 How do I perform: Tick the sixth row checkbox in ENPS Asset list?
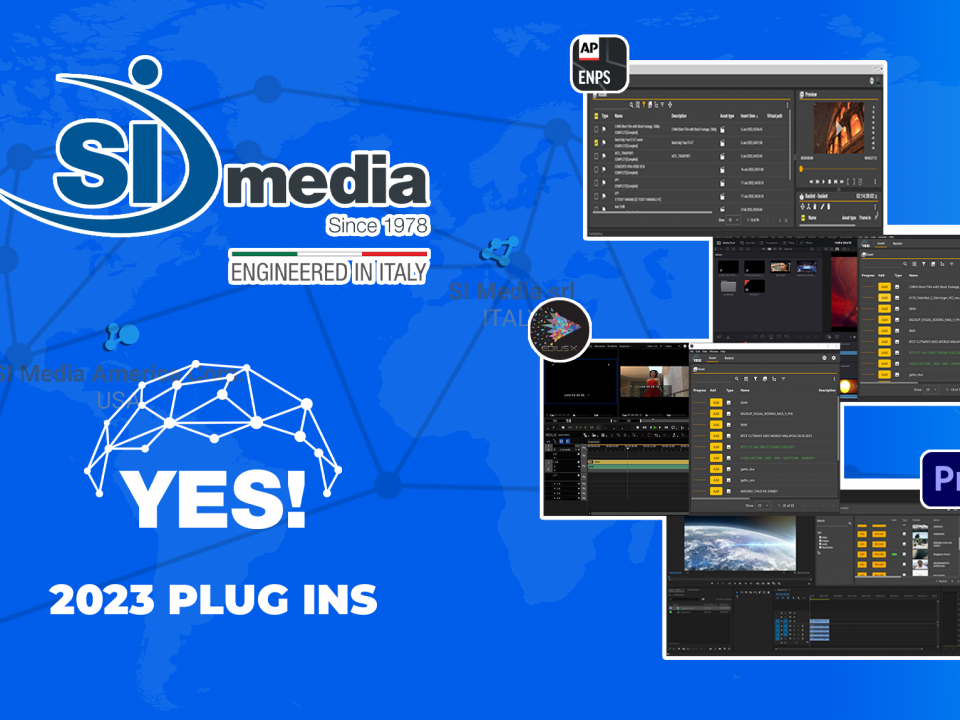[x=596, y=197]
